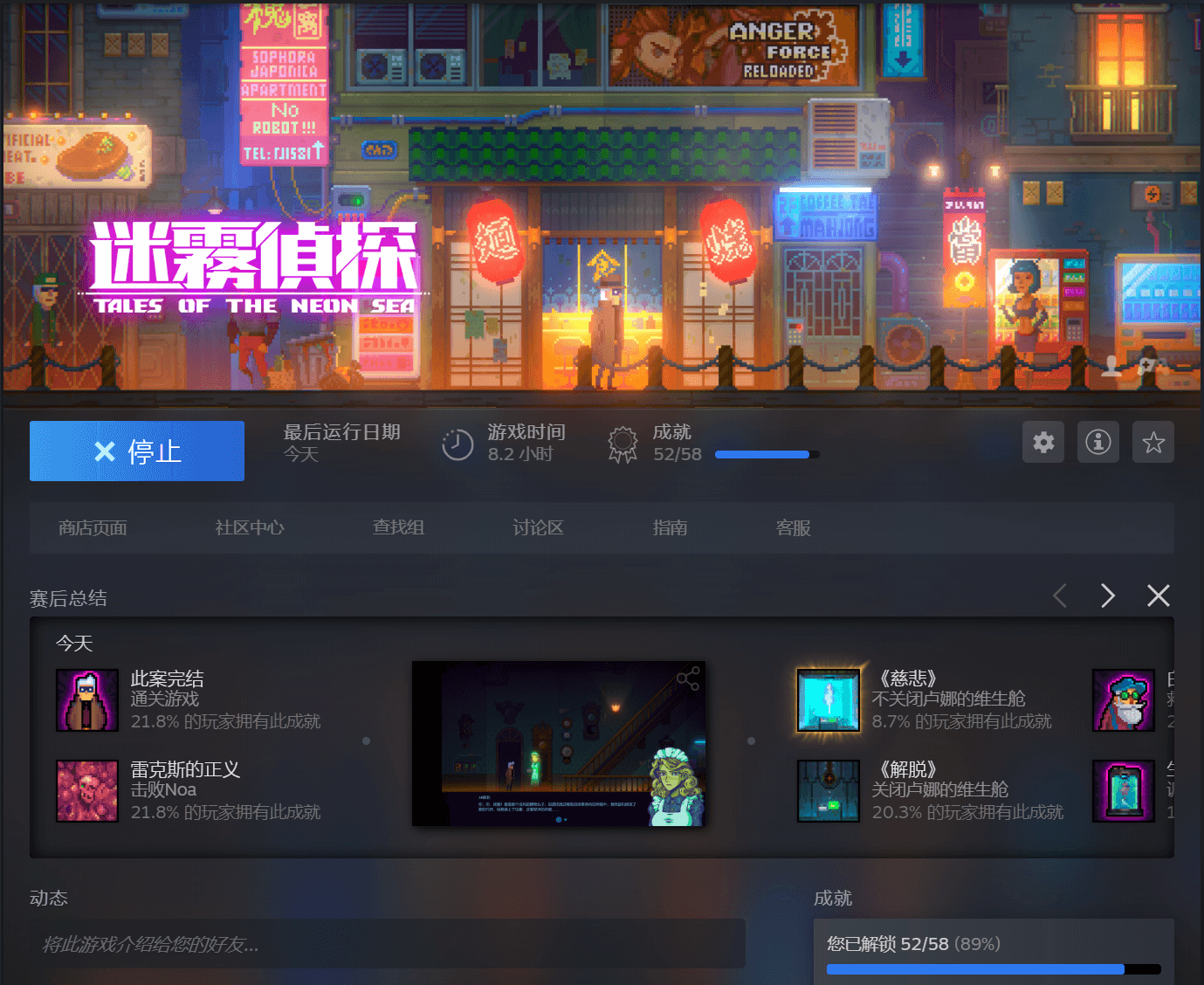1204x985 pixels.
Task: Click the 《解脱》 achievement title
Action: [x=908, y=769]
